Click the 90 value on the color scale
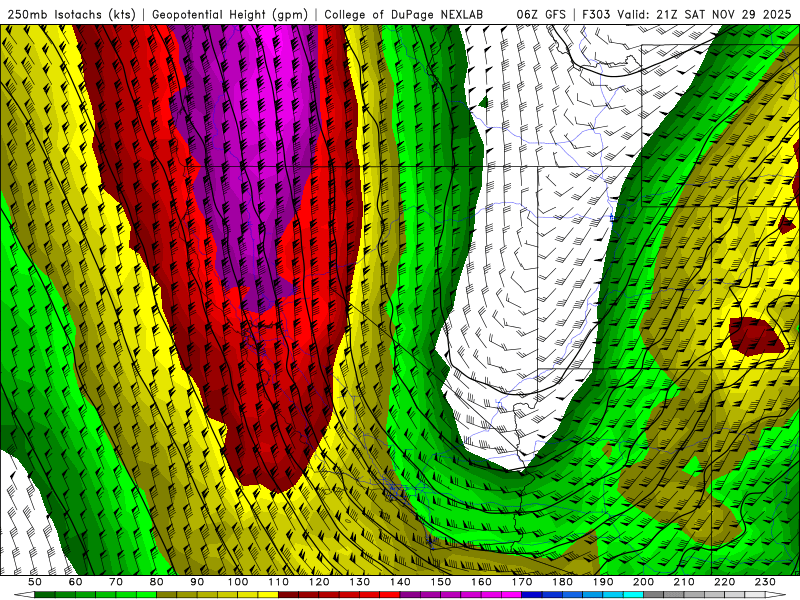Screen dimensions: 800x600 click(197, 582)
